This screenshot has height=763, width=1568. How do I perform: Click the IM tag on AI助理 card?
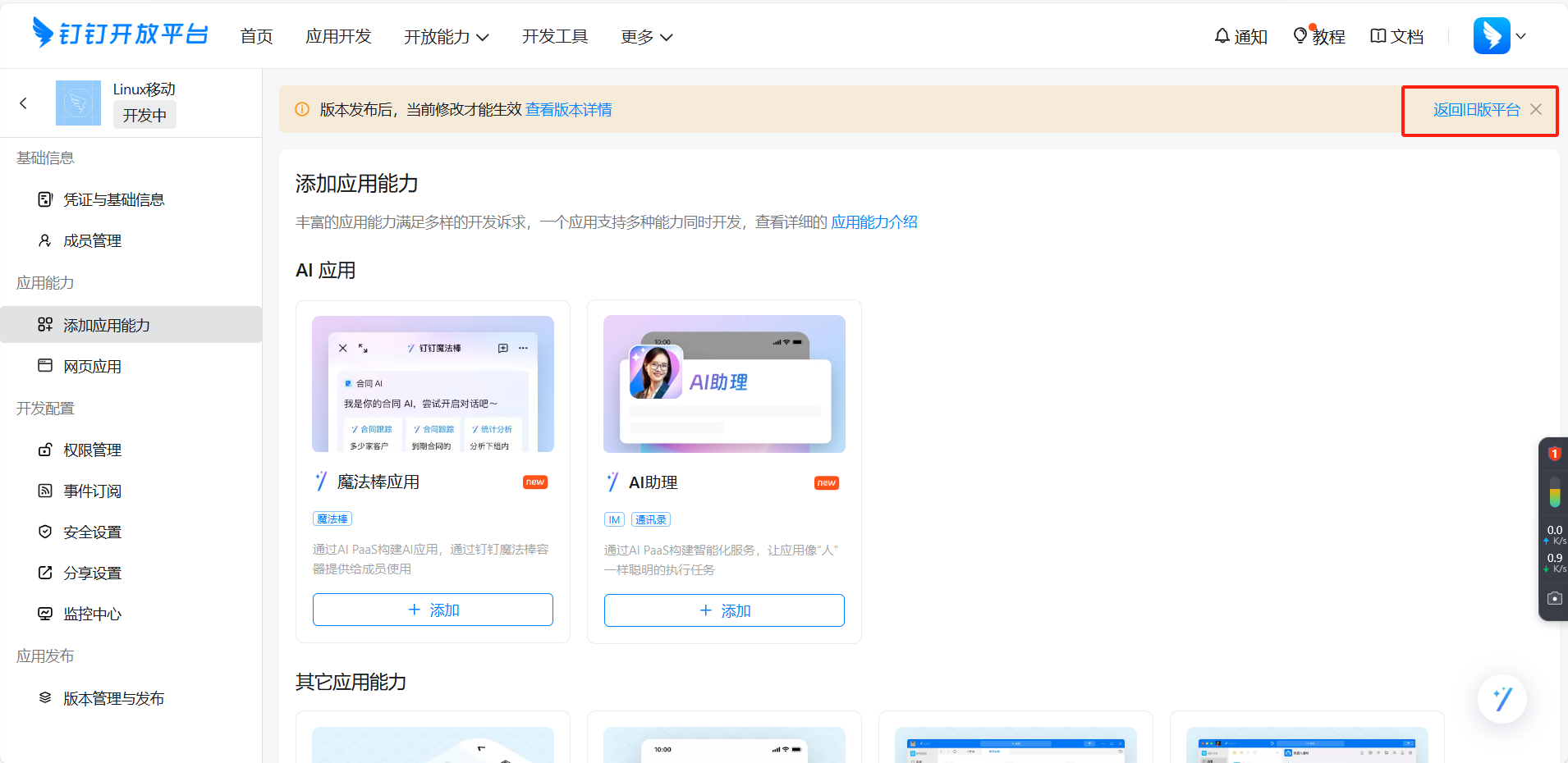pyautogui.click(x=614, y=519)
